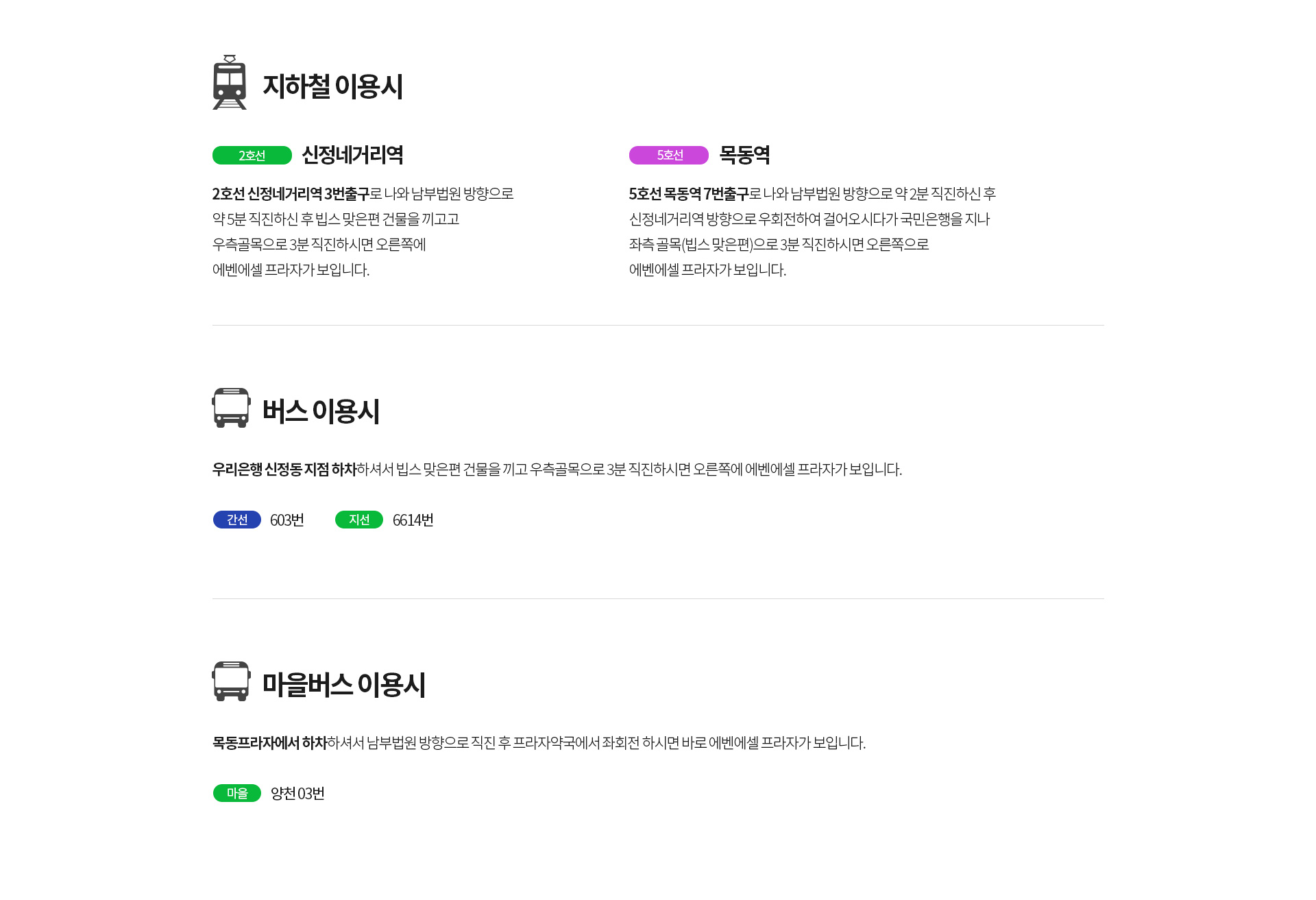Click bold text 우리은행 신정동 지점 하차
1316x900 pixels.
pyautogui.click(x=284, y=470)
